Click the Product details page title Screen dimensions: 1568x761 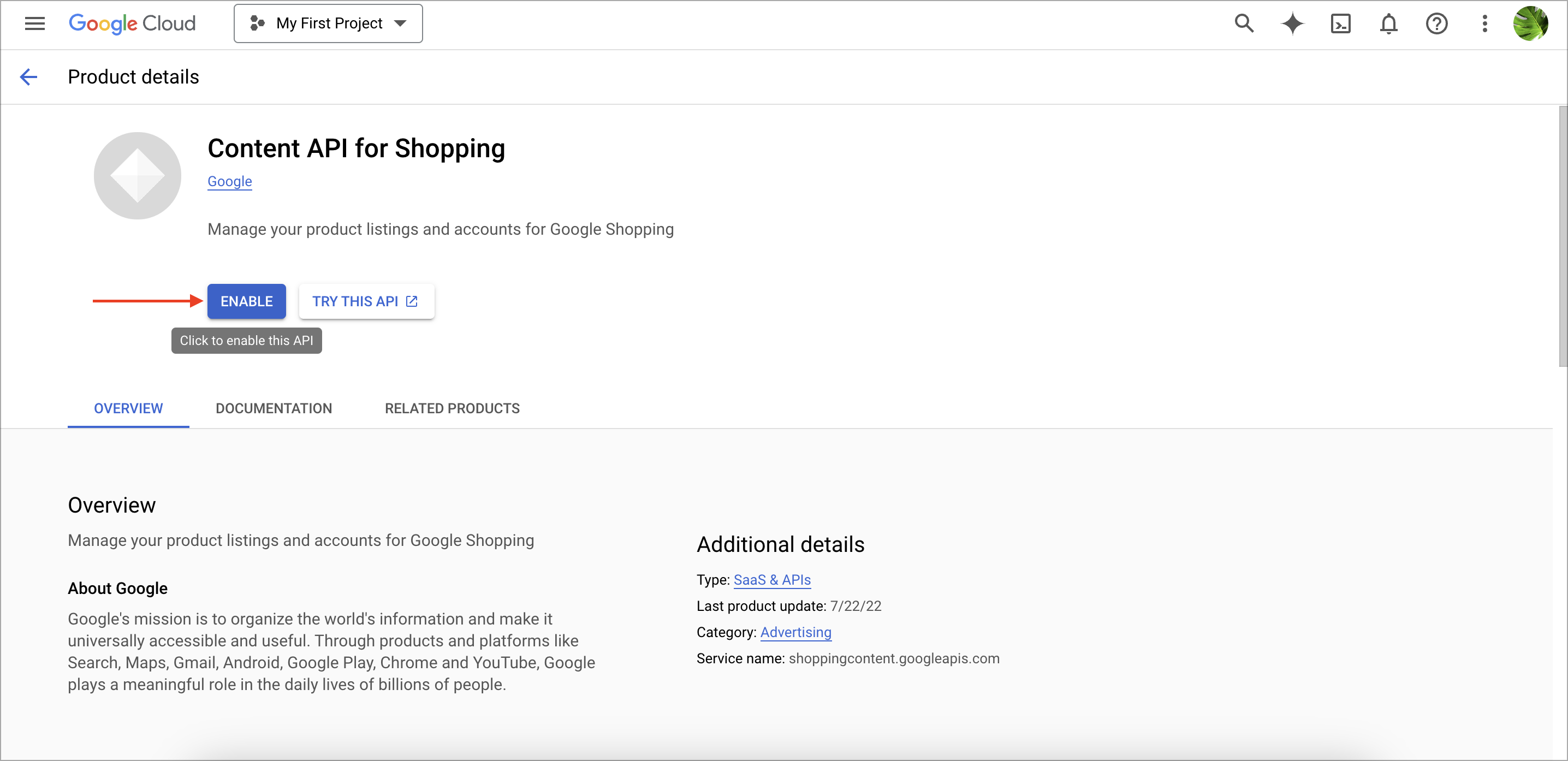click(x=133, y=77)
